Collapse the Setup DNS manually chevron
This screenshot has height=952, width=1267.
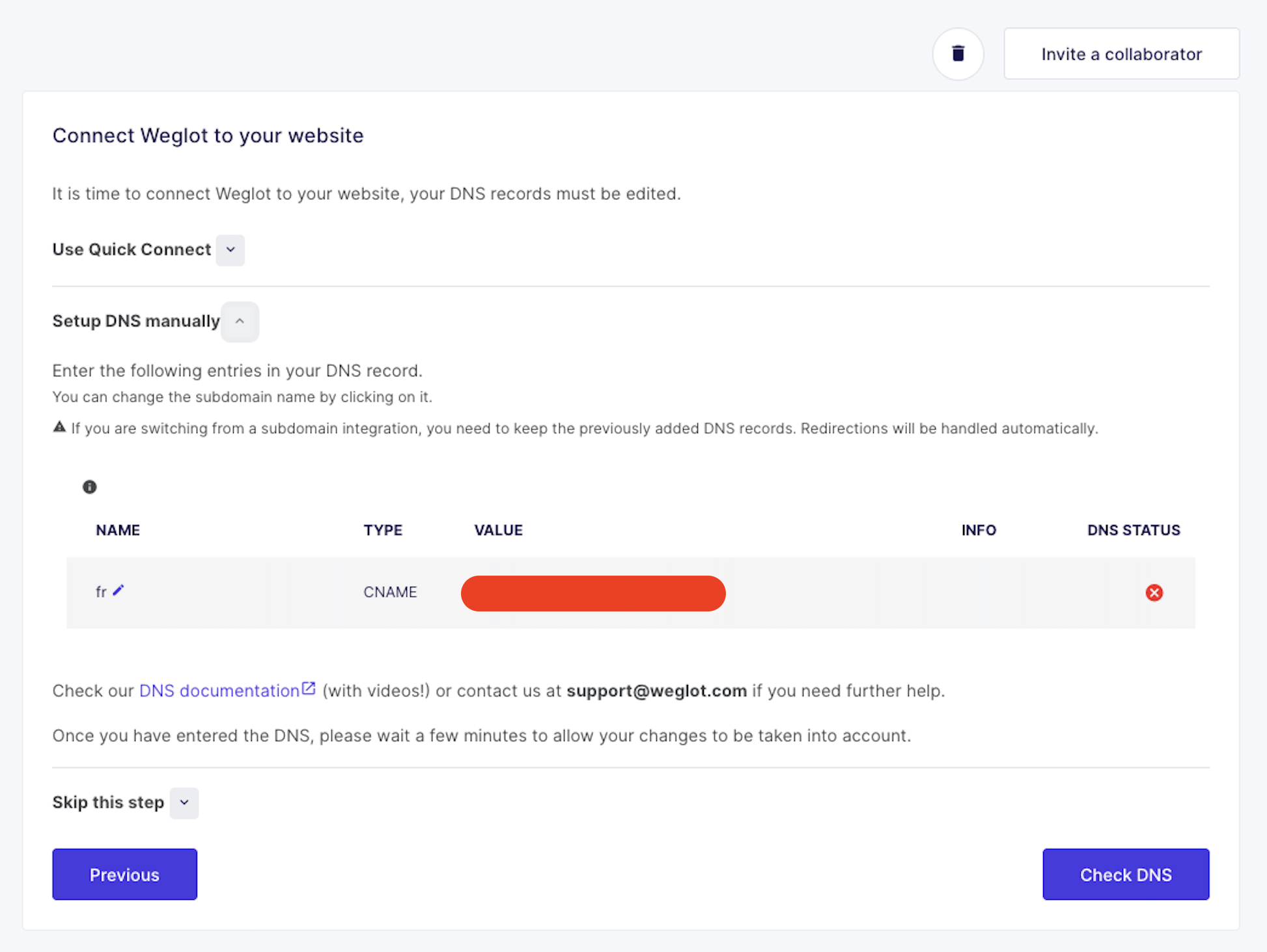coord(240,322)
